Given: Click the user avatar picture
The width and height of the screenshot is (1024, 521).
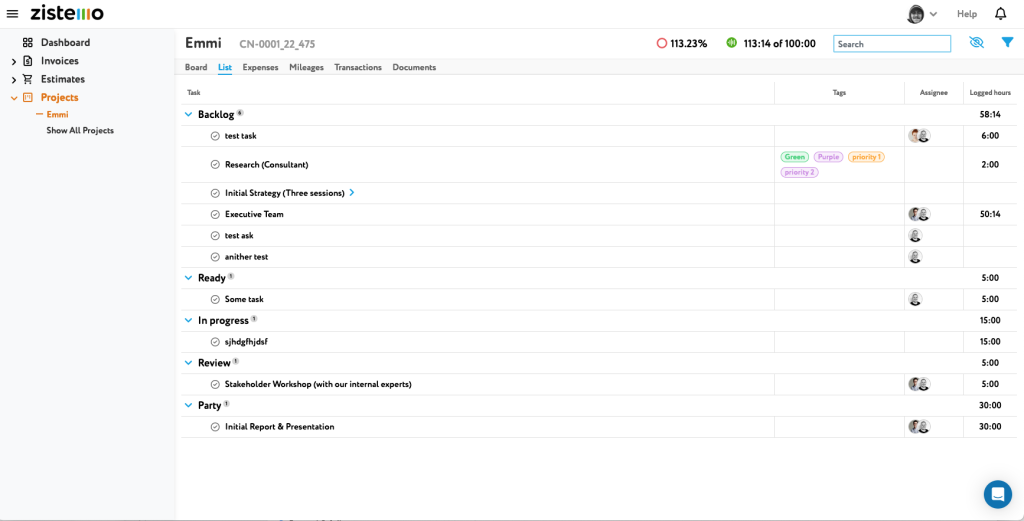Looking at the screenshot, I should click(916, 14).
